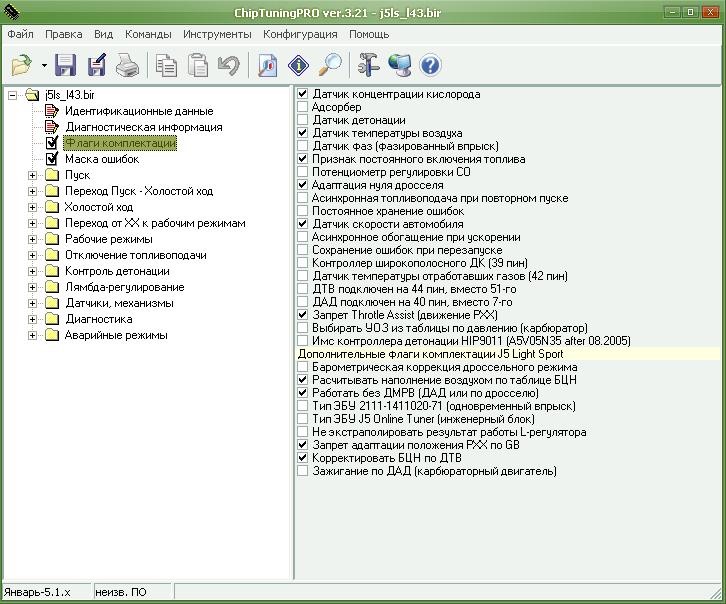
Task: Expand the Лямбда-регулирование folder
Action: click(32, 287)
